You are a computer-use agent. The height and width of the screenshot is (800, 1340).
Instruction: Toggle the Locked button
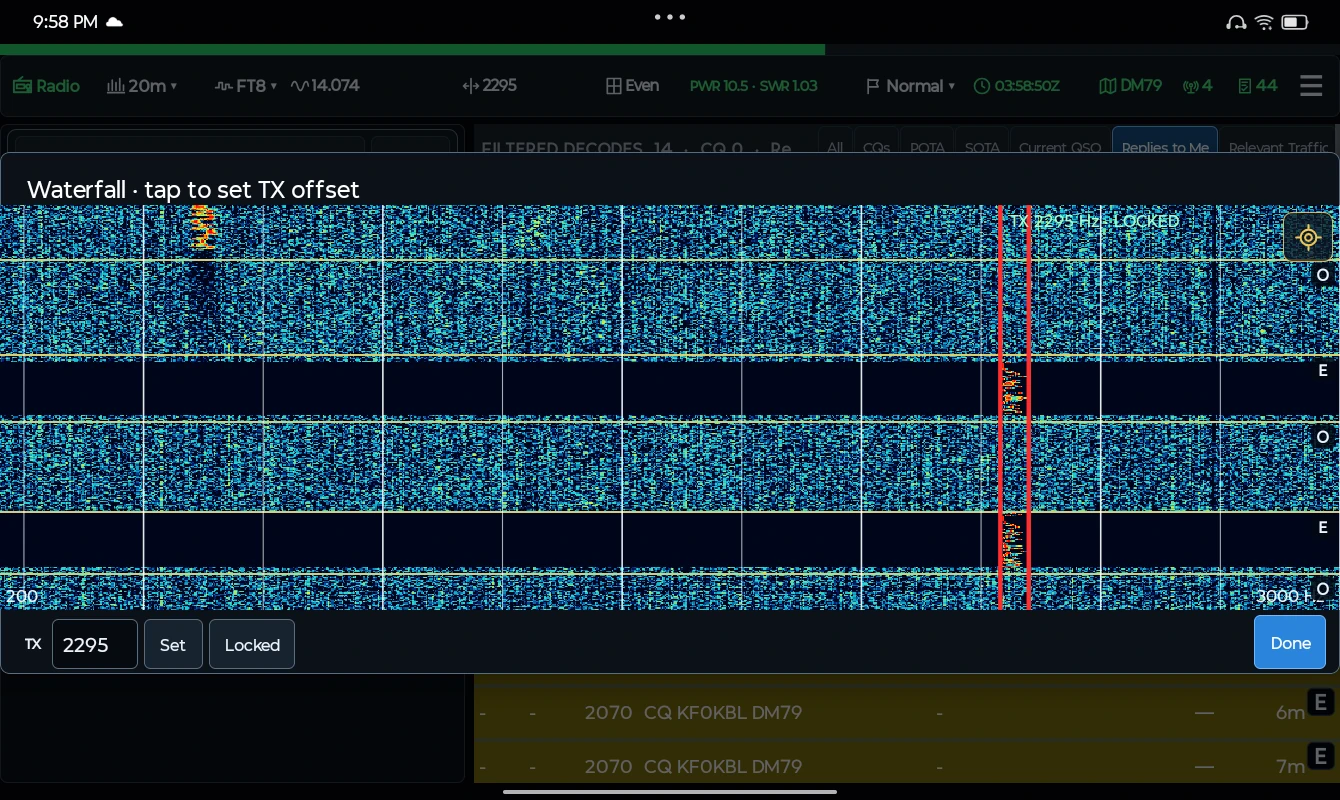(252, 644)
